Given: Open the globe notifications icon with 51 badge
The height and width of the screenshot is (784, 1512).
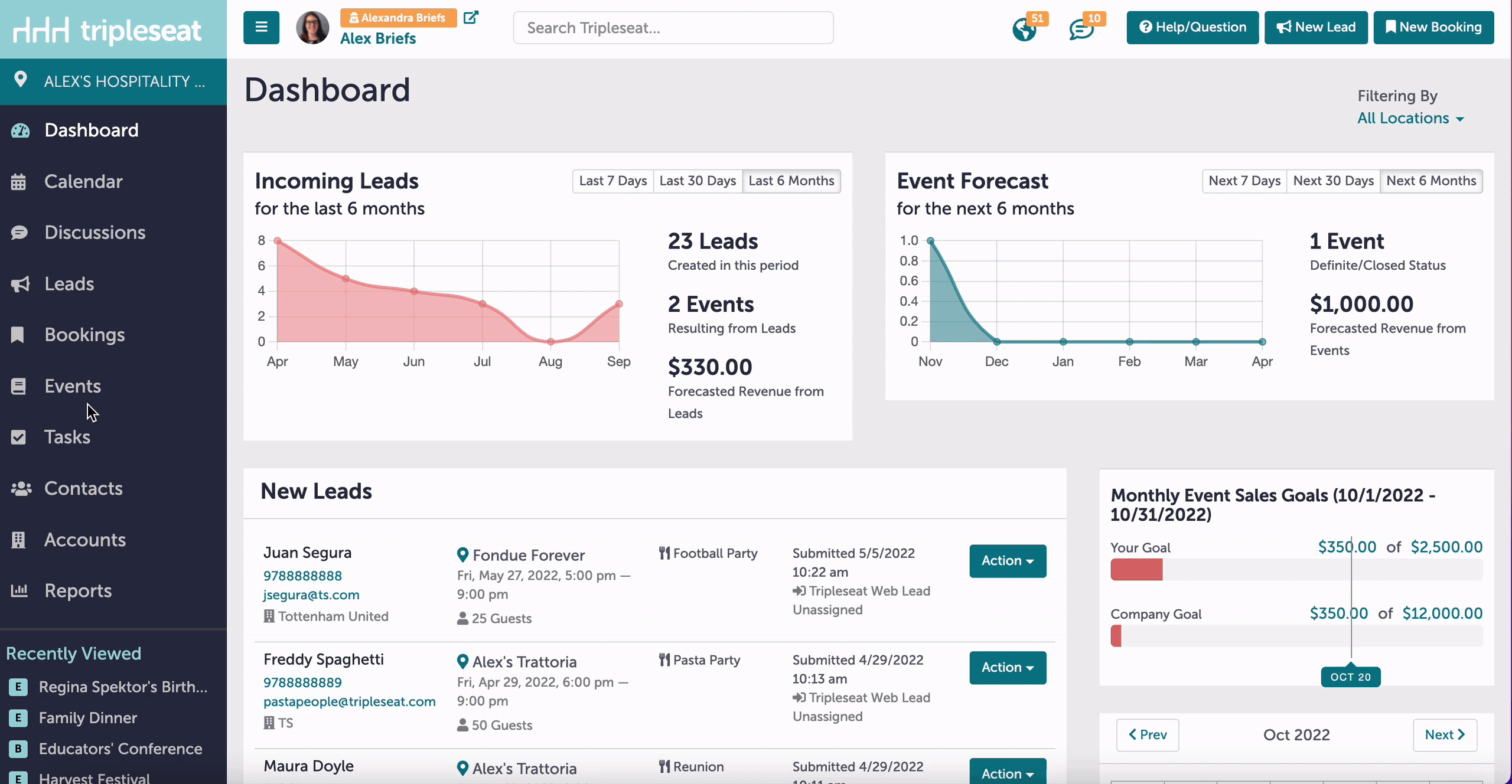Looking at the screenshot, I should pos(1024,29).
